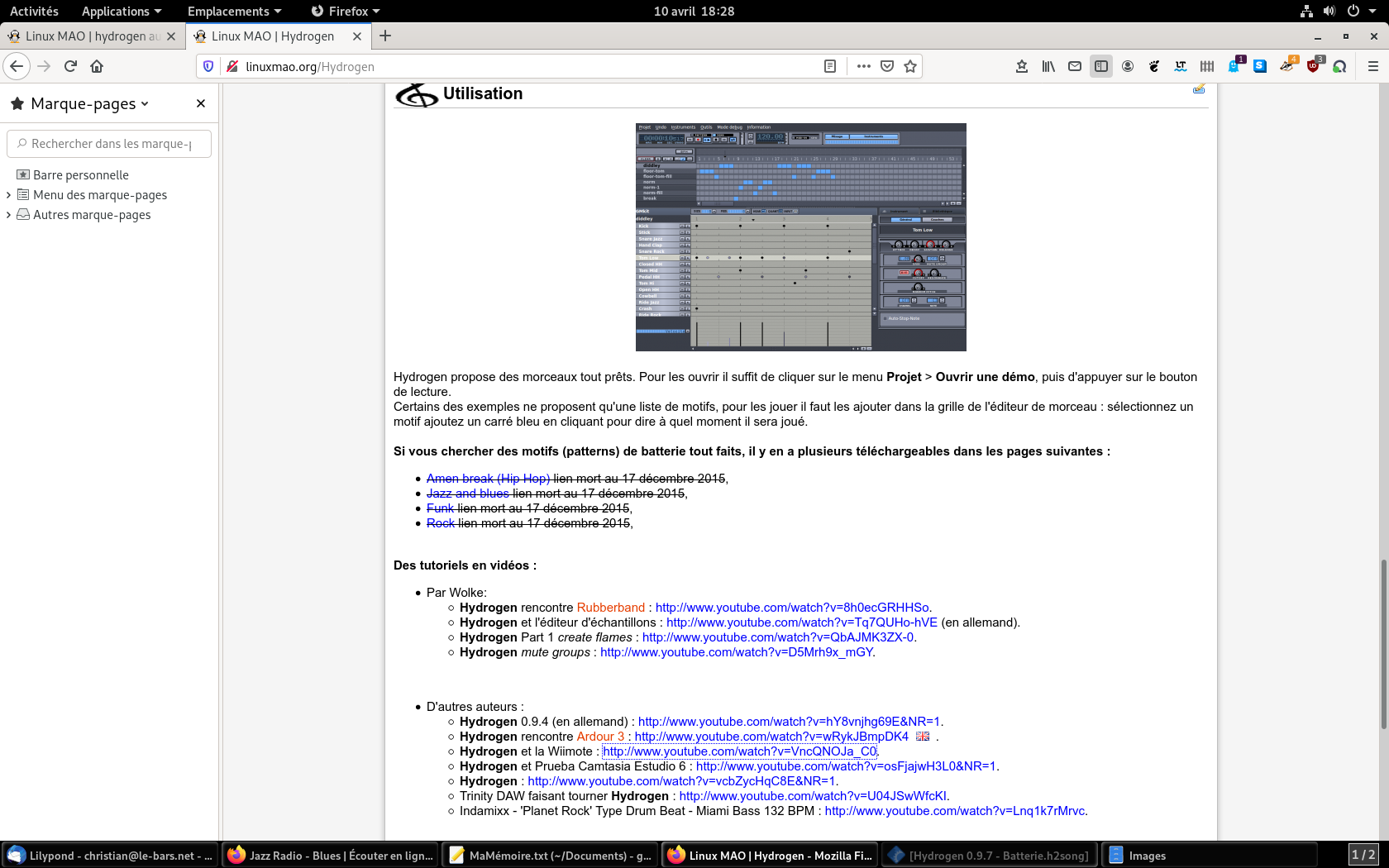Open the Hydrogen screenshot thumbnail

click(800, 237)
